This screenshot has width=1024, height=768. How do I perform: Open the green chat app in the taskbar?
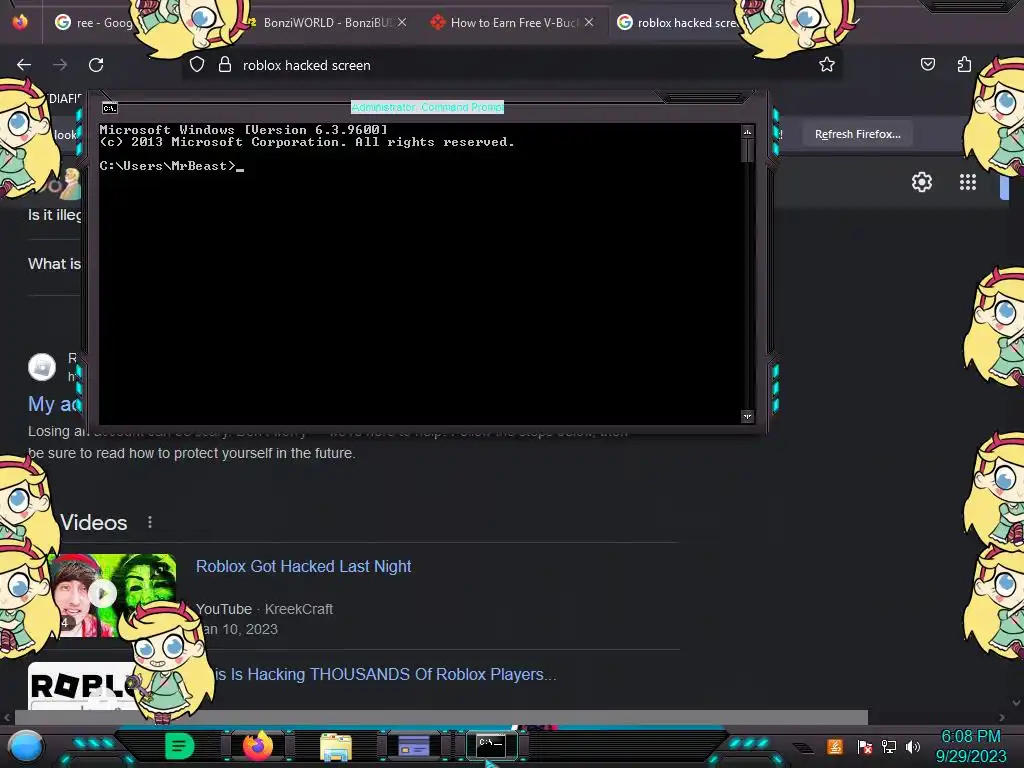[x=179, y=746]
